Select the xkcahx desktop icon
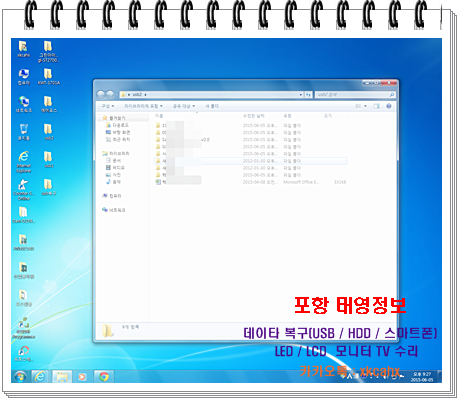The image size is (459, 400). pos(23,49)
